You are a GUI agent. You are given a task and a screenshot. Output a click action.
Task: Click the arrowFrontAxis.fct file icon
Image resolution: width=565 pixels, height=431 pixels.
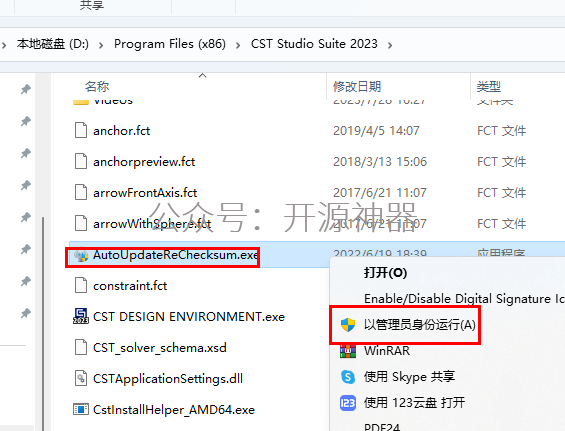81,192
